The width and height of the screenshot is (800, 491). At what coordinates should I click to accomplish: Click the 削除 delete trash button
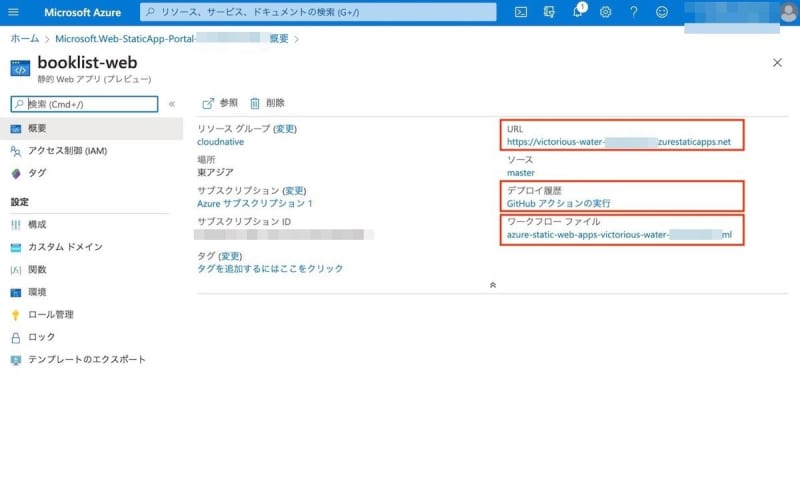(267, 103)
